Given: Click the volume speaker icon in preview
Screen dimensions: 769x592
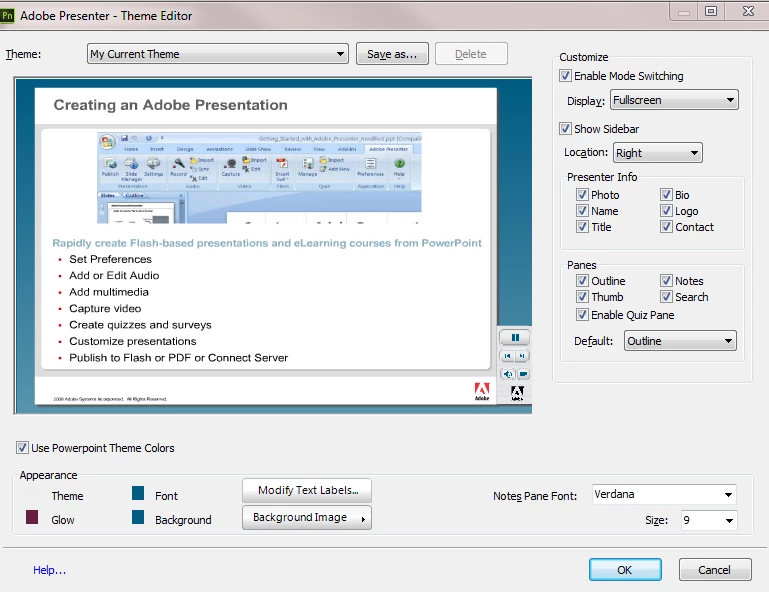Looking at the screenshot, I should coord(508,374).
